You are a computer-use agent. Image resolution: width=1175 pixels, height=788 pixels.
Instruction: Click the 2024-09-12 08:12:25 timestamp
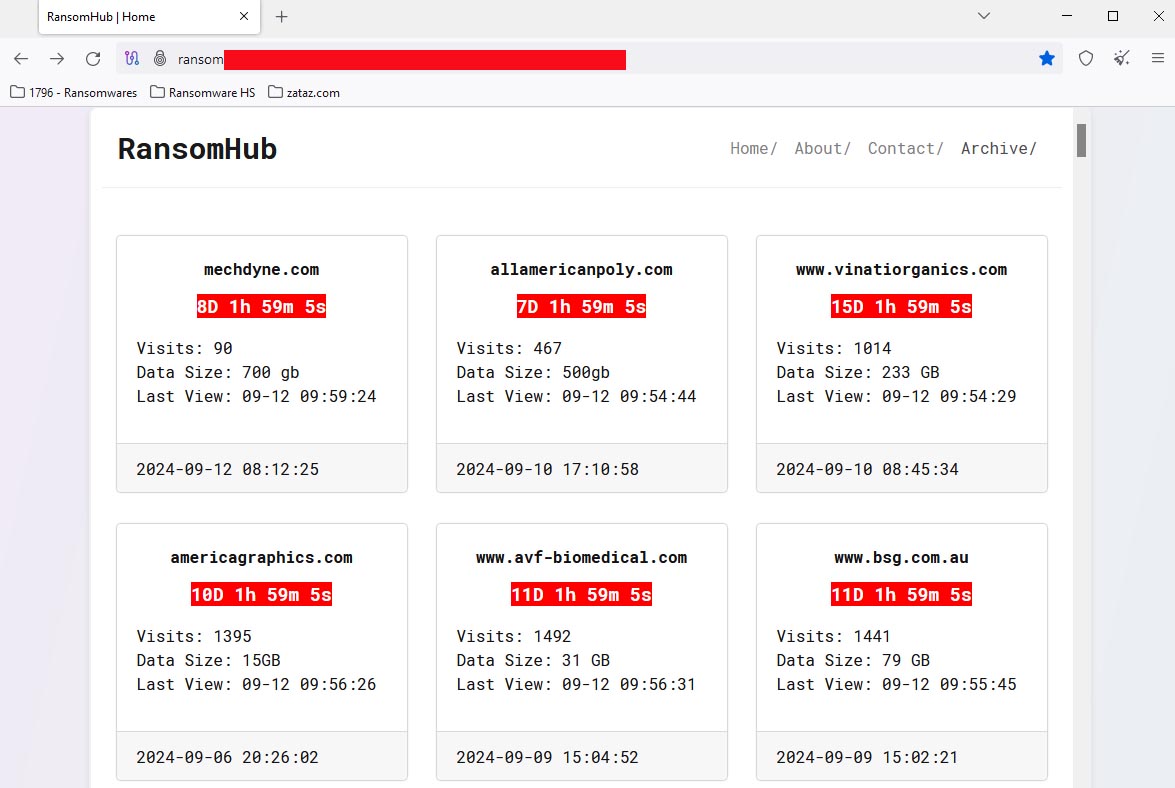228,469
